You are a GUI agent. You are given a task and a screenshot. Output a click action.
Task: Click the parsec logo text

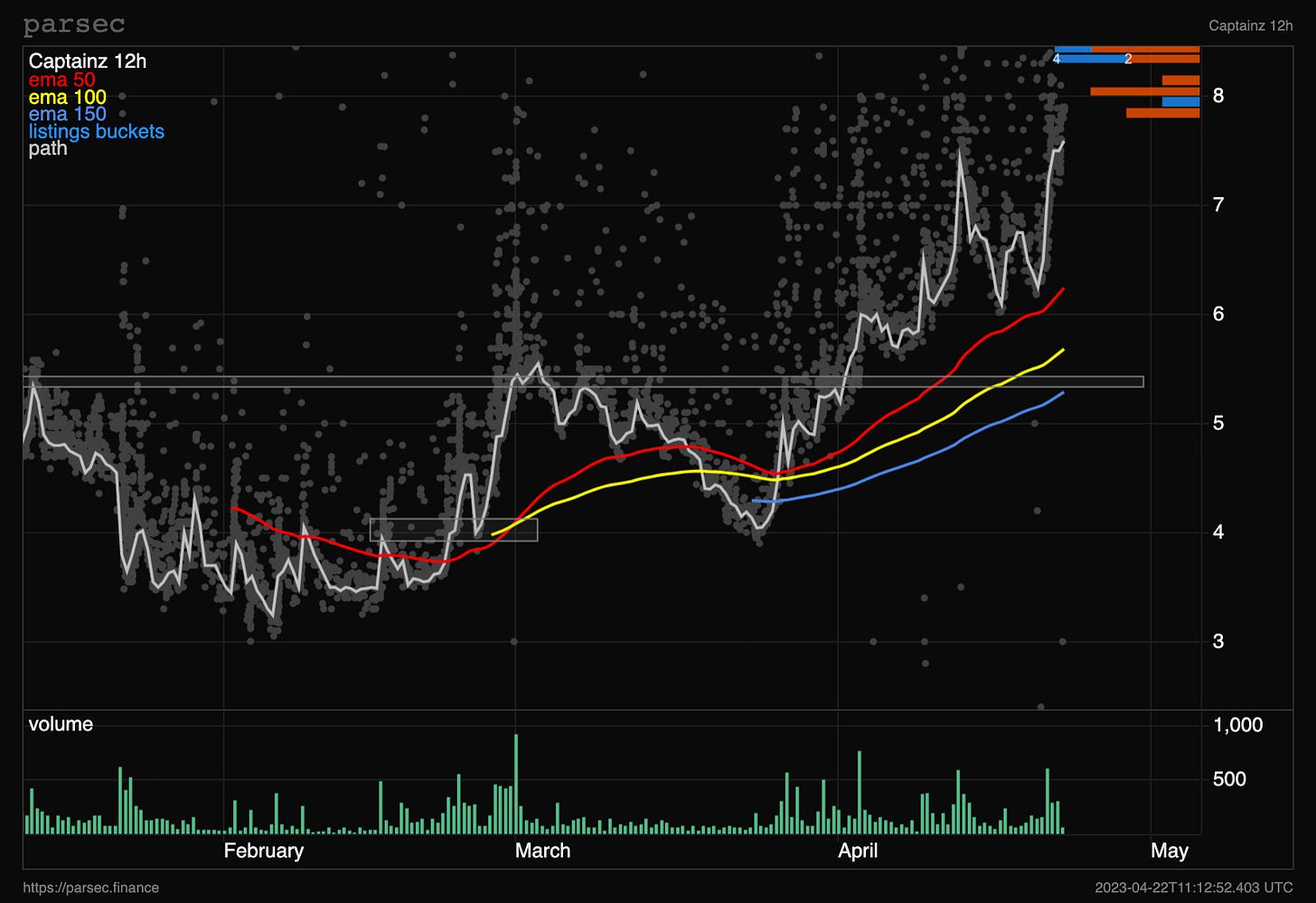74,25
